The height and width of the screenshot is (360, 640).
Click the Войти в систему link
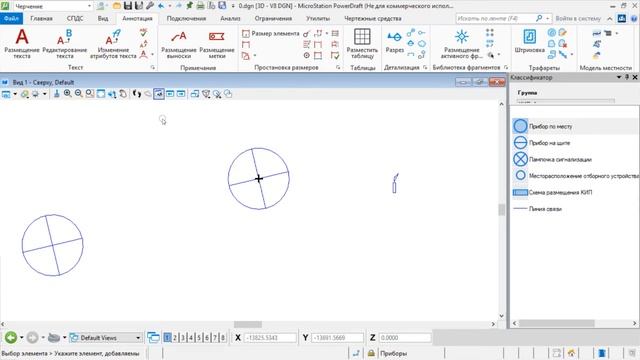578,18
